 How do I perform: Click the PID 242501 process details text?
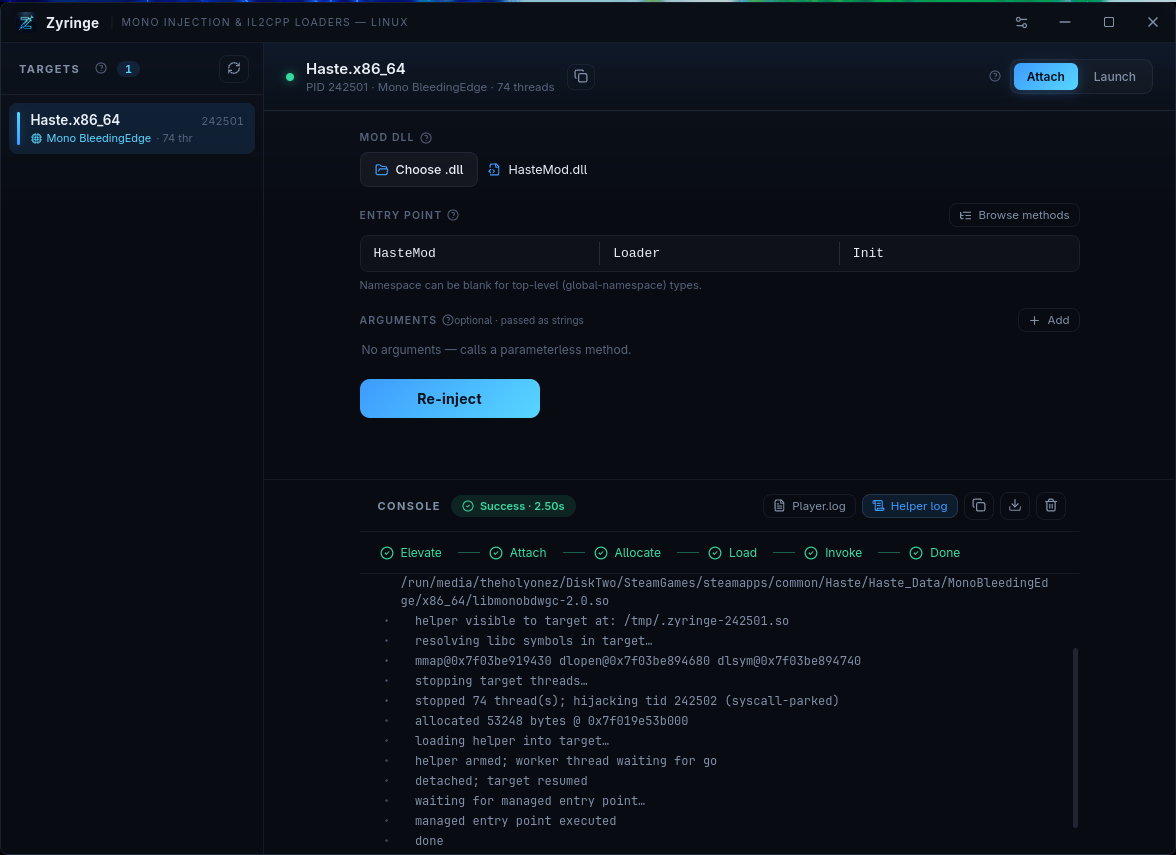click(x=430, y=87)
